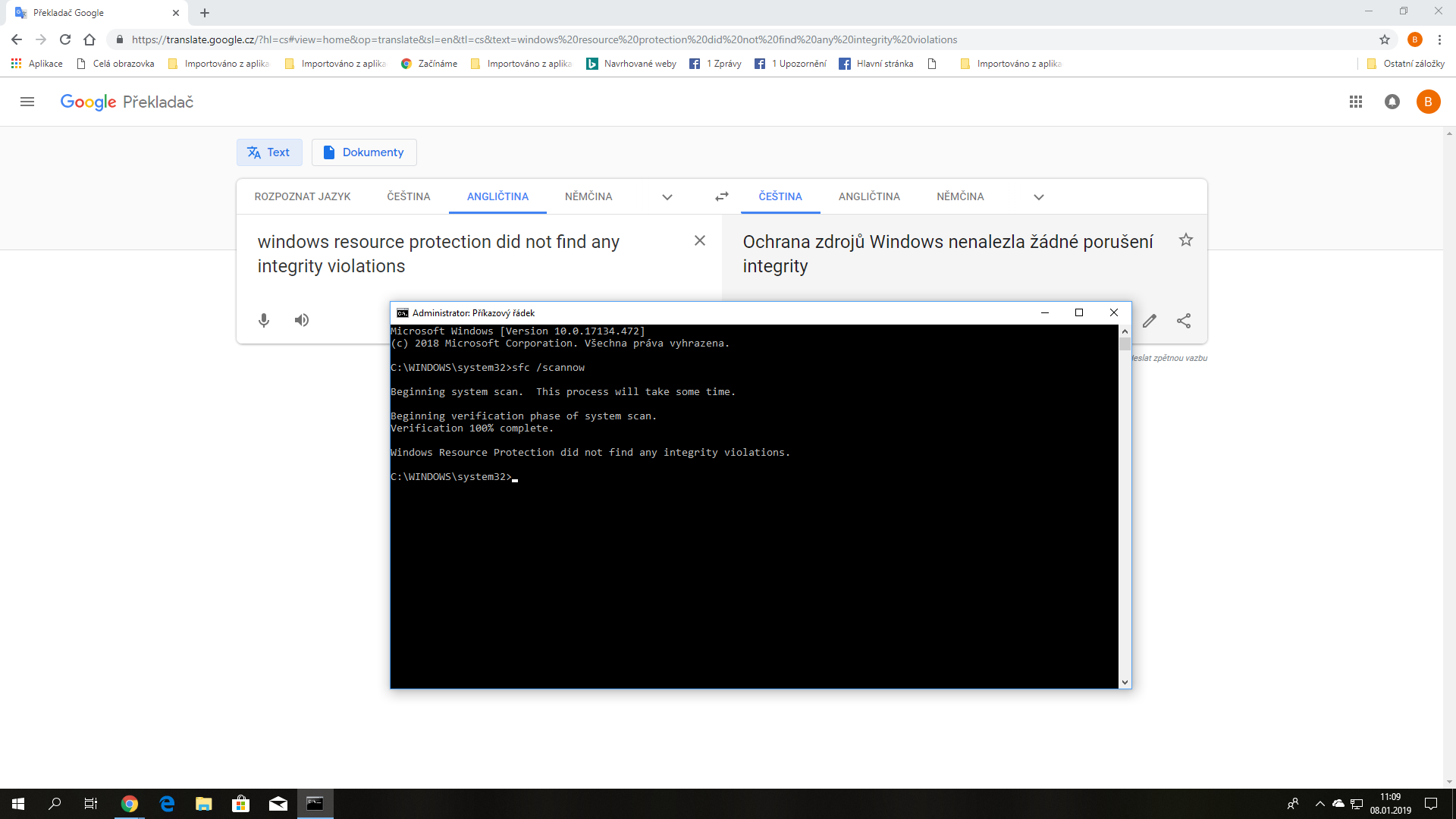Choose NĚMČINA as target language

(x=960, y=196)
